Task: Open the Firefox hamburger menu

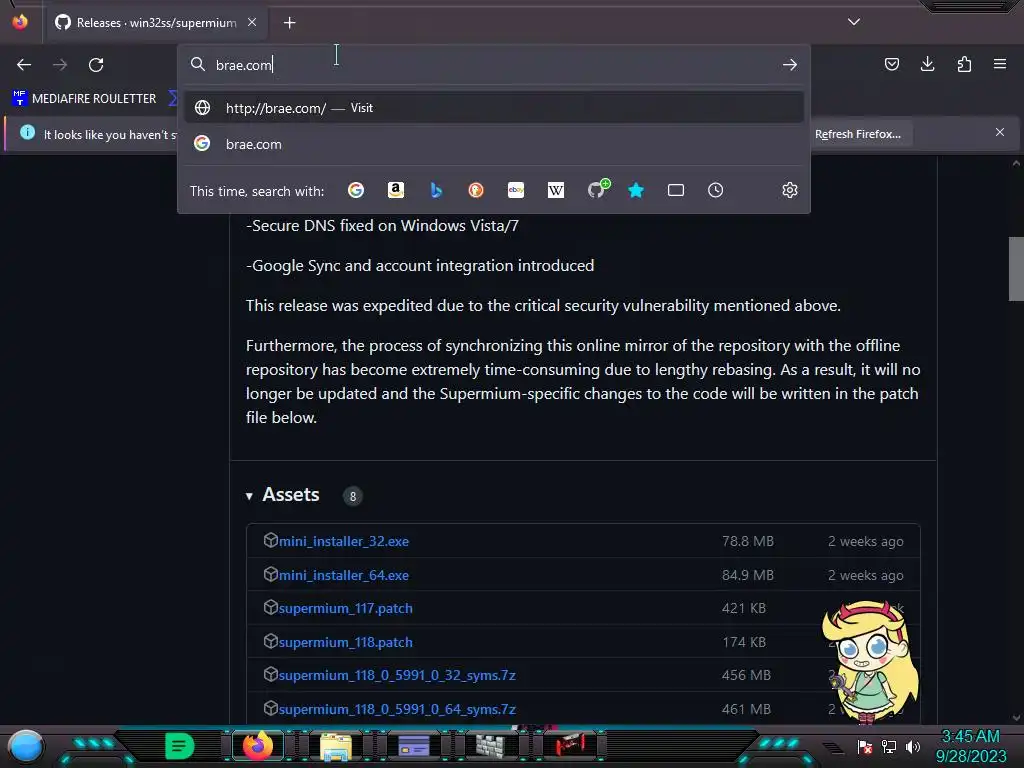Action: coord(1000,64)
